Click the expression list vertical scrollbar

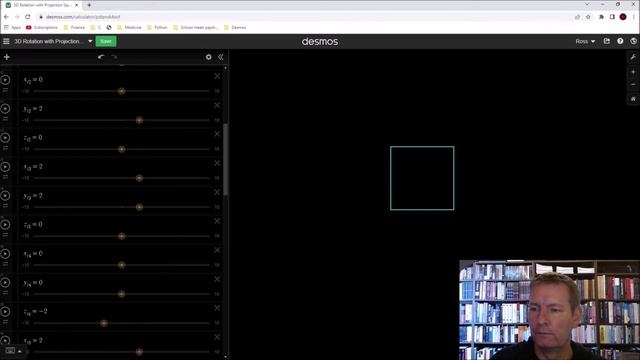[x=226, y=159]
